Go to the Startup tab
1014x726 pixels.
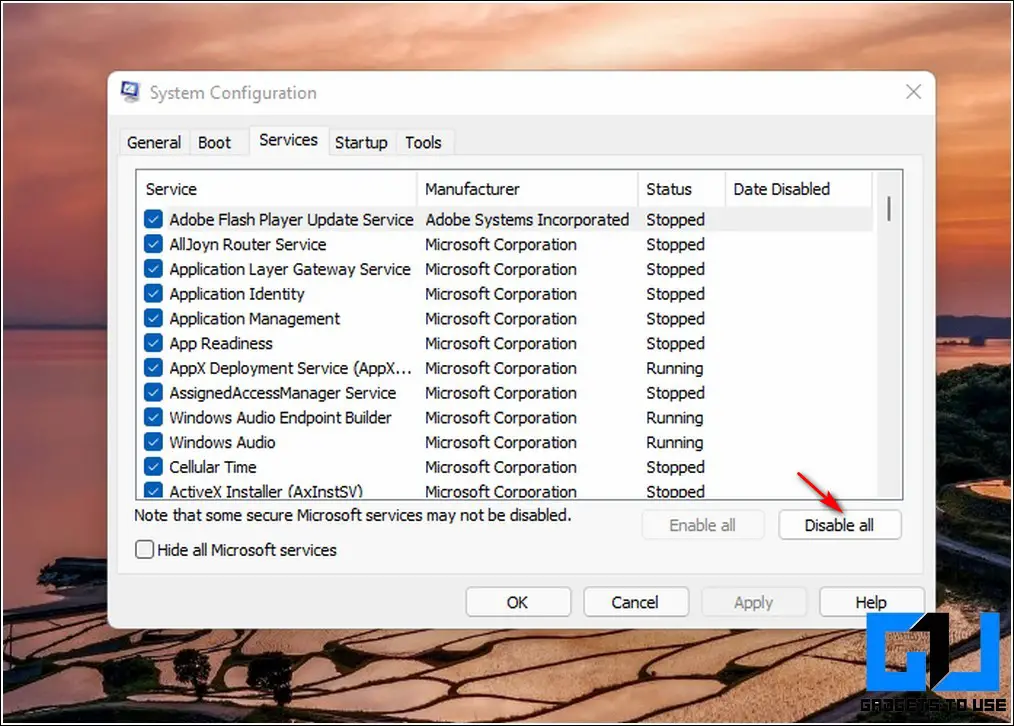[361, 142]
